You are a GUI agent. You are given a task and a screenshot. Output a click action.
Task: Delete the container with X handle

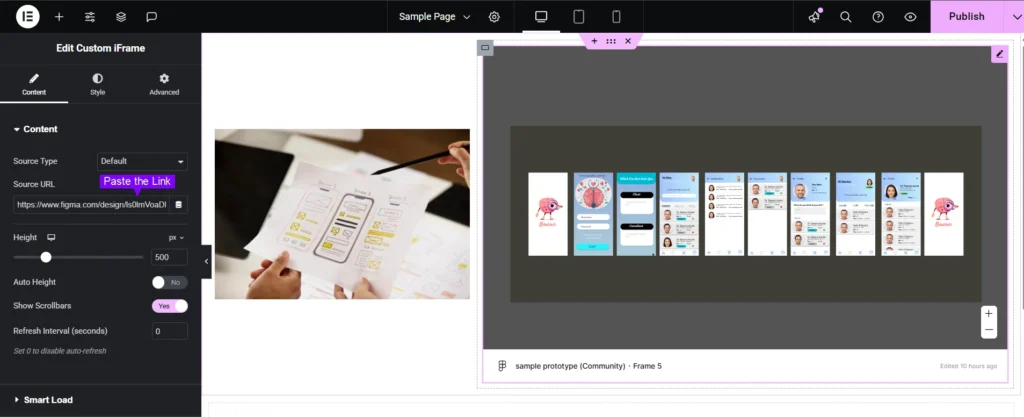coord(628,41)
